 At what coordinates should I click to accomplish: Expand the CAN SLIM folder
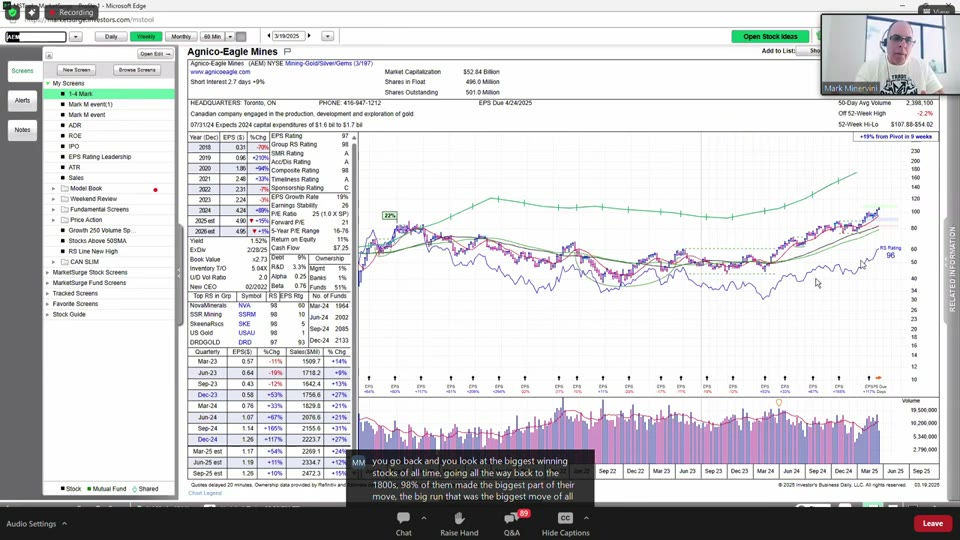pos(53,262)
